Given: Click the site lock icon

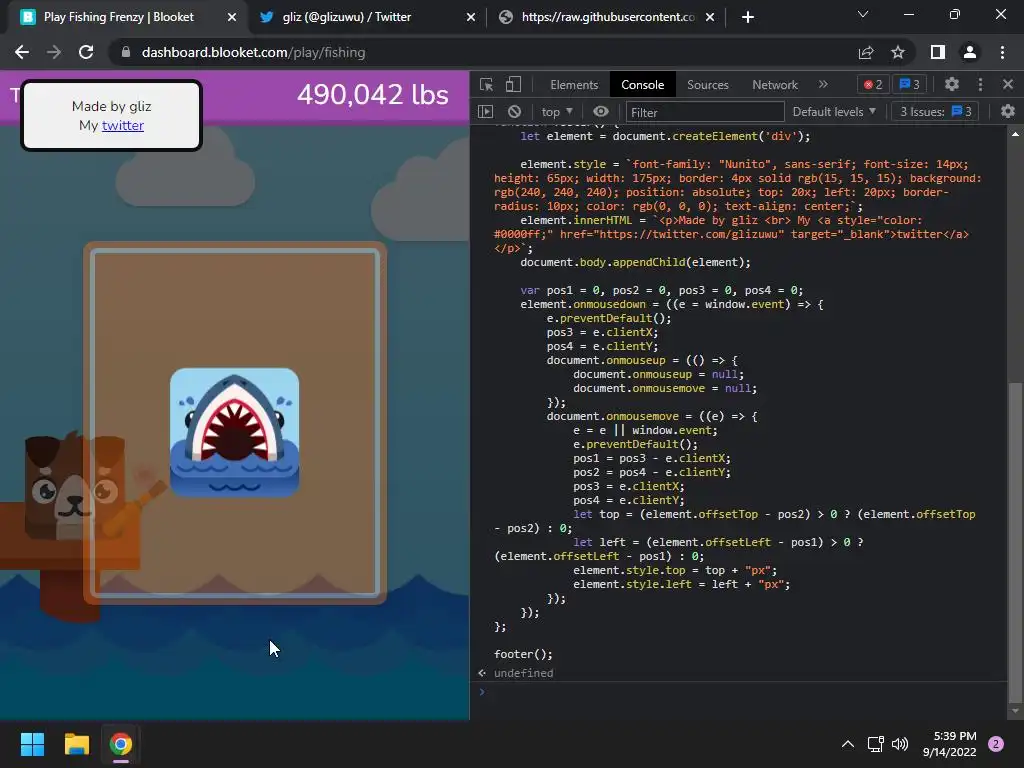Looking at the screenshot, I should (126, 52).
